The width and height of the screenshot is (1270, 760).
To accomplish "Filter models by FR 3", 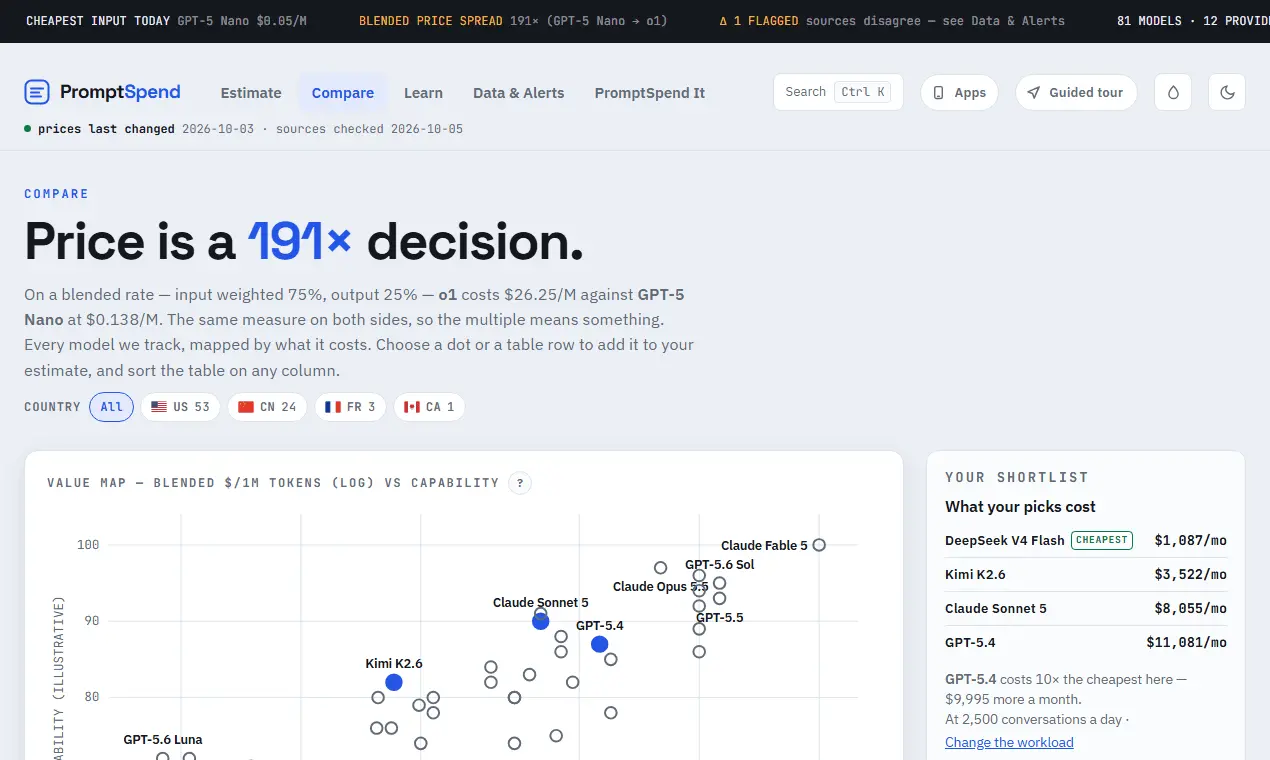I will (x=350, y=407).
